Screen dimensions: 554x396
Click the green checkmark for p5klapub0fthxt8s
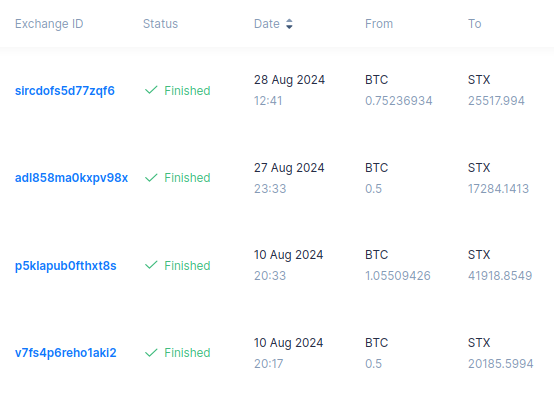pyautogui.click(x=151, y=265)
